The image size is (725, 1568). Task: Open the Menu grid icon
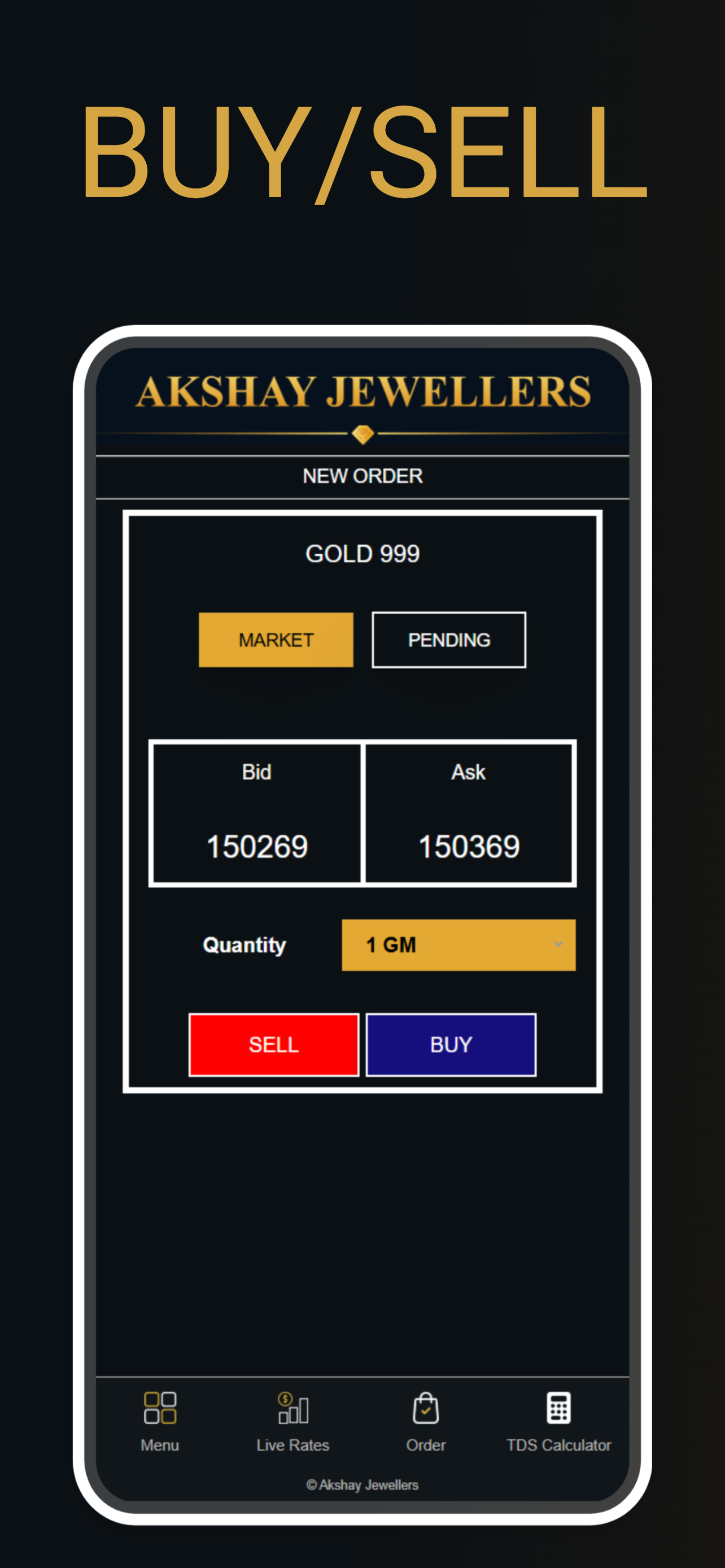pos(160,1407)
